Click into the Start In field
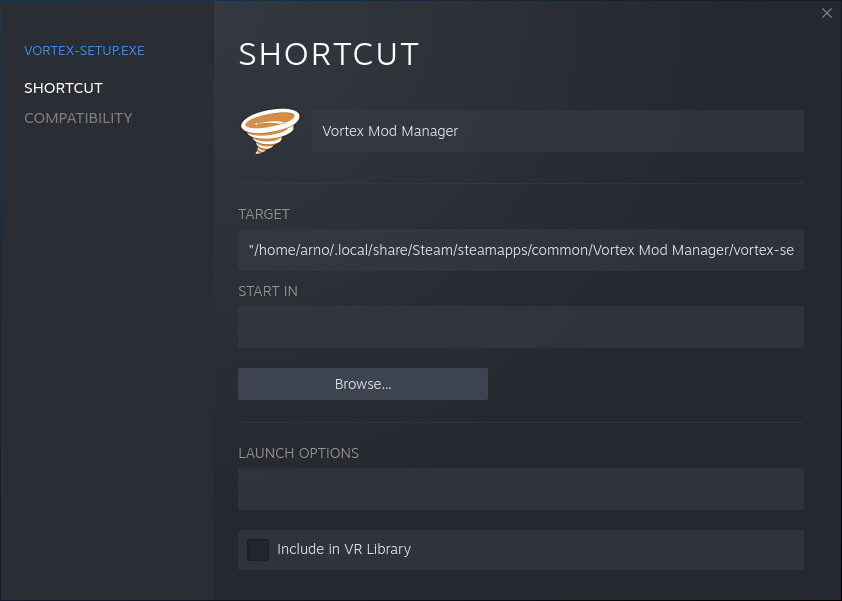 click(520, 327)
